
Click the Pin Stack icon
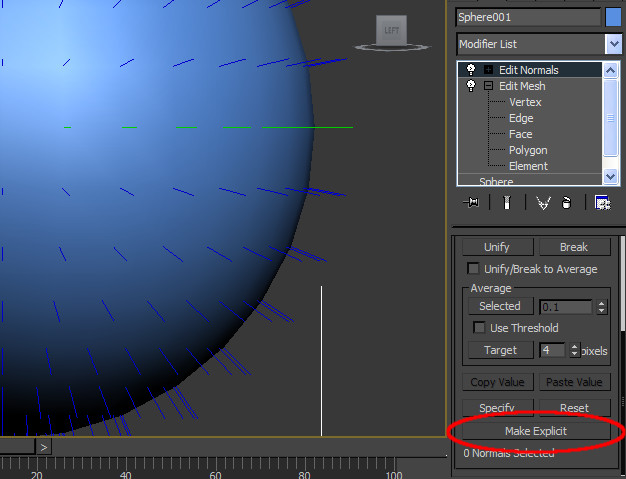(471, 202)
